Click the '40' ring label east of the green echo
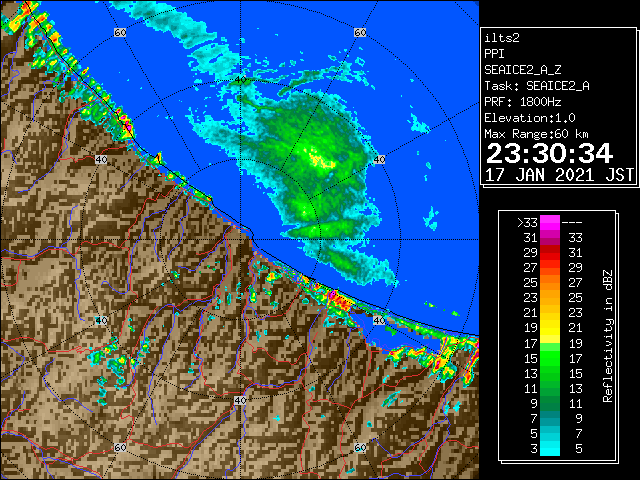The width and height of the screenshot is (640, 480). click(379, 159)
